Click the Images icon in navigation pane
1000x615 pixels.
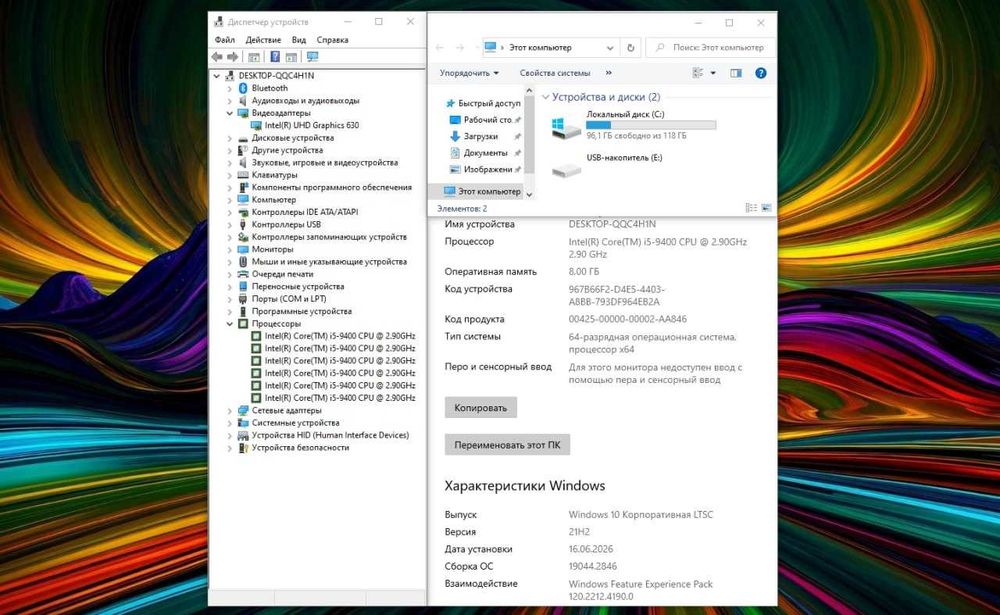click(455, 169)
